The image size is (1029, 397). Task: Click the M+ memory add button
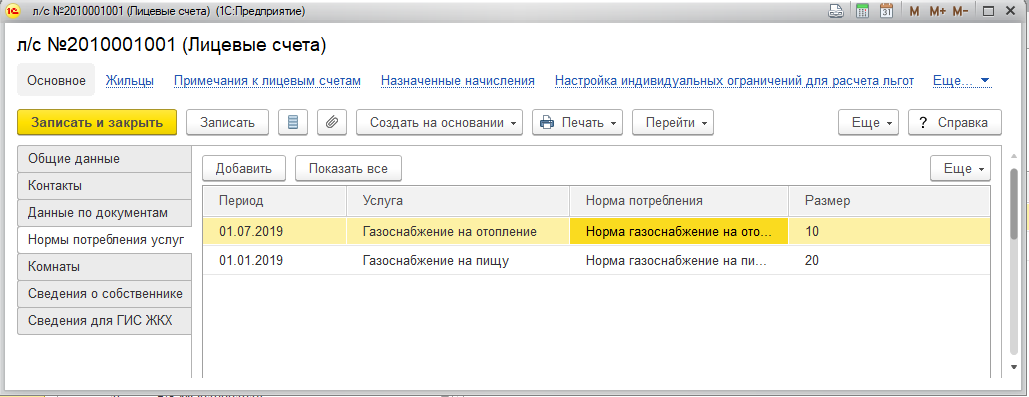938,11
